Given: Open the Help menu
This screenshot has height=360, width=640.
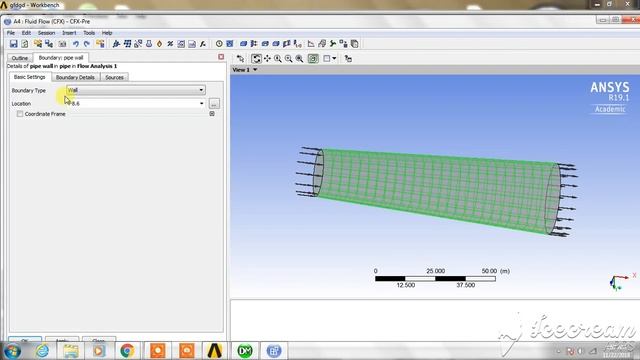Looking at the screenshot, I should [x=107, y=33].
